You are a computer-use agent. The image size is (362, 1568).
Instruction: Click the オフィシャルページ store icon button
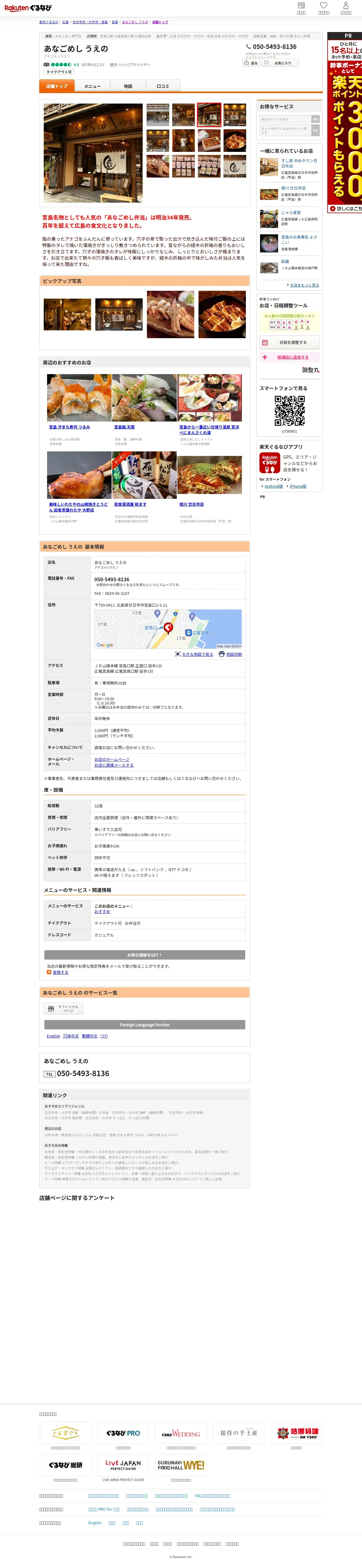(63, 1008)
